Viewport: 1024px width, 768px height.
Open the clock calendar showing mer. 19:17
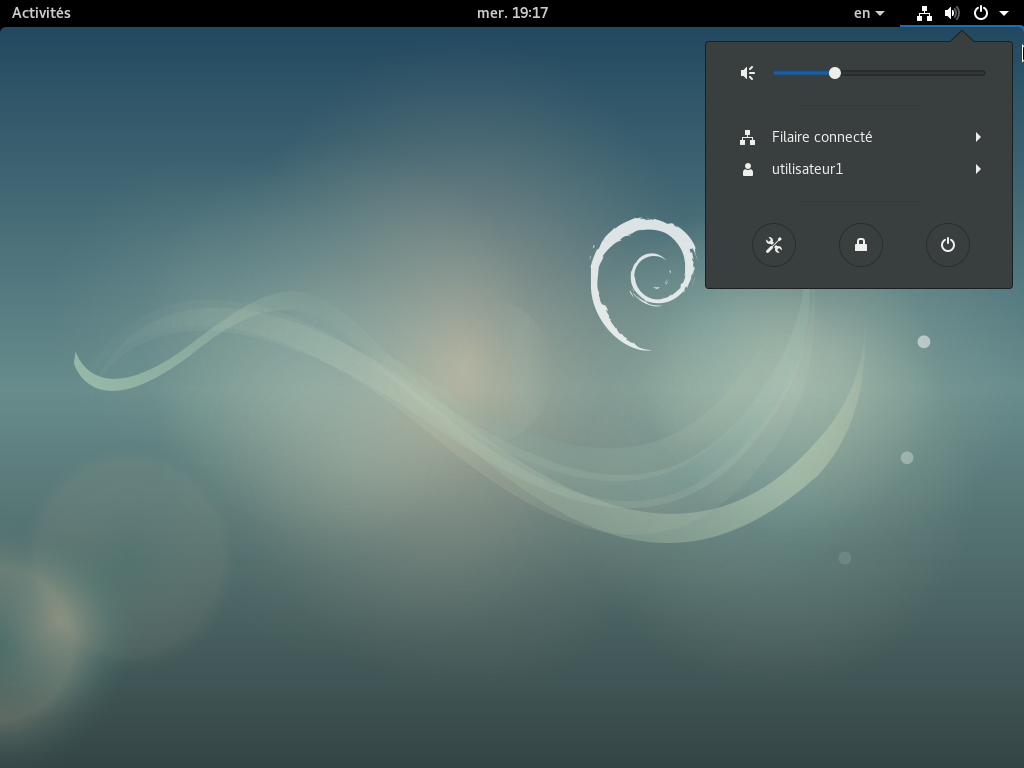(512, 13)
